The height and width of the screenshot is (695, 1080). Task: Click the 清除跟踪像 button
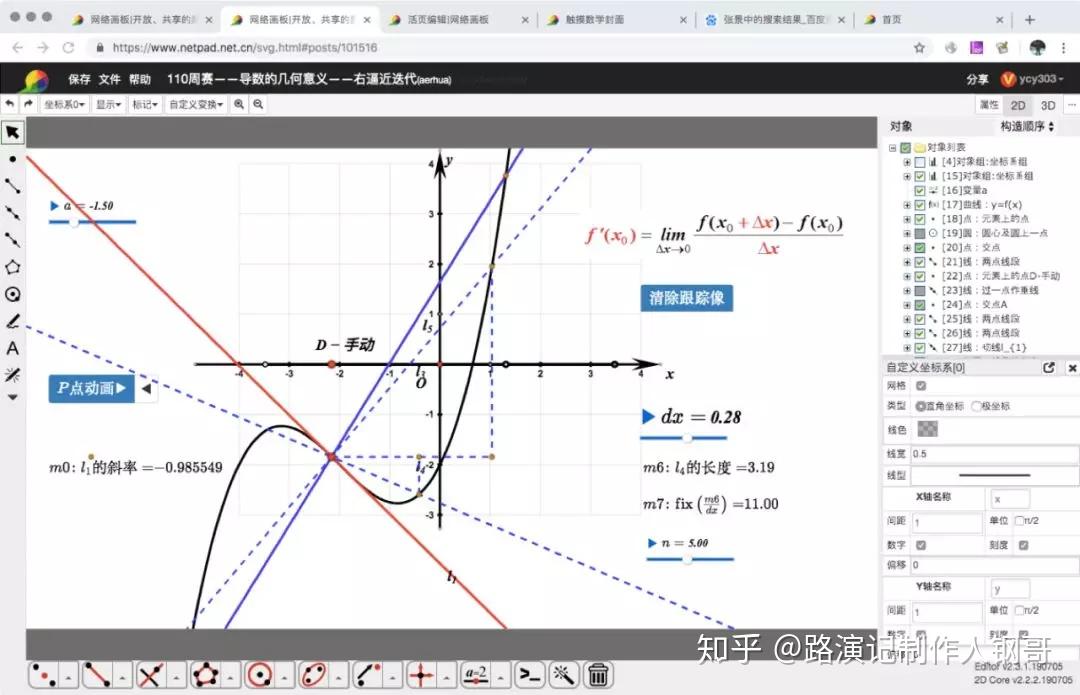686,298
